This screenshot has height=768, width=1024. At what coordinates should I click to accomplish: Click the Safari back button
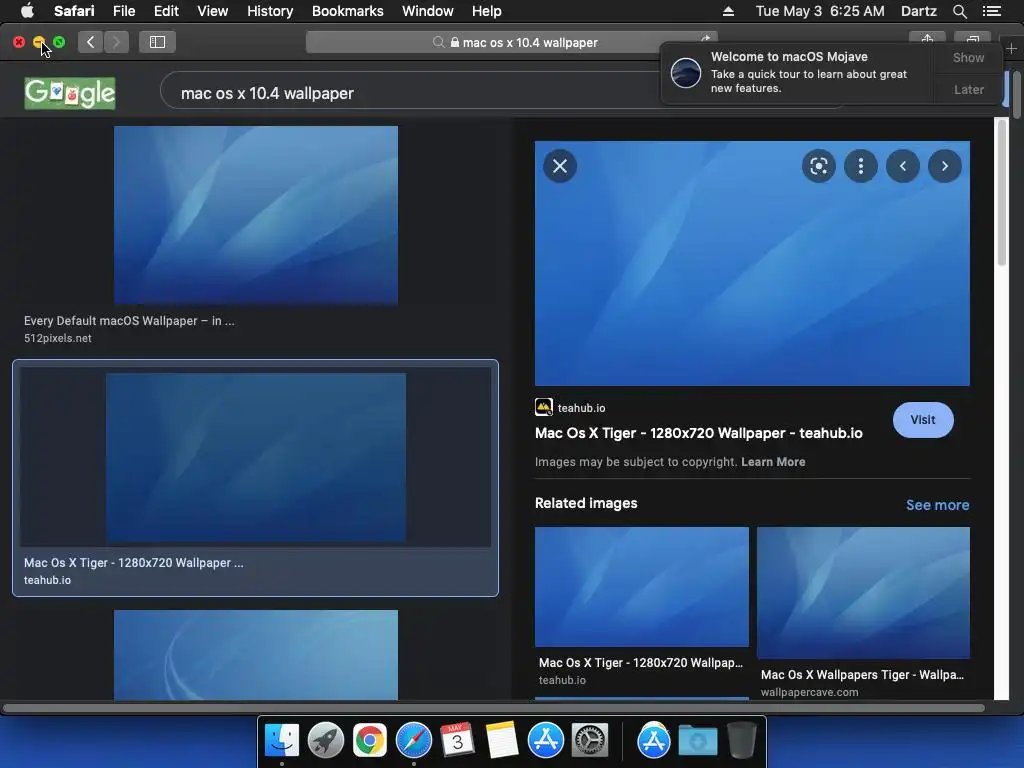pyautogui.click(x=91, y=42)
